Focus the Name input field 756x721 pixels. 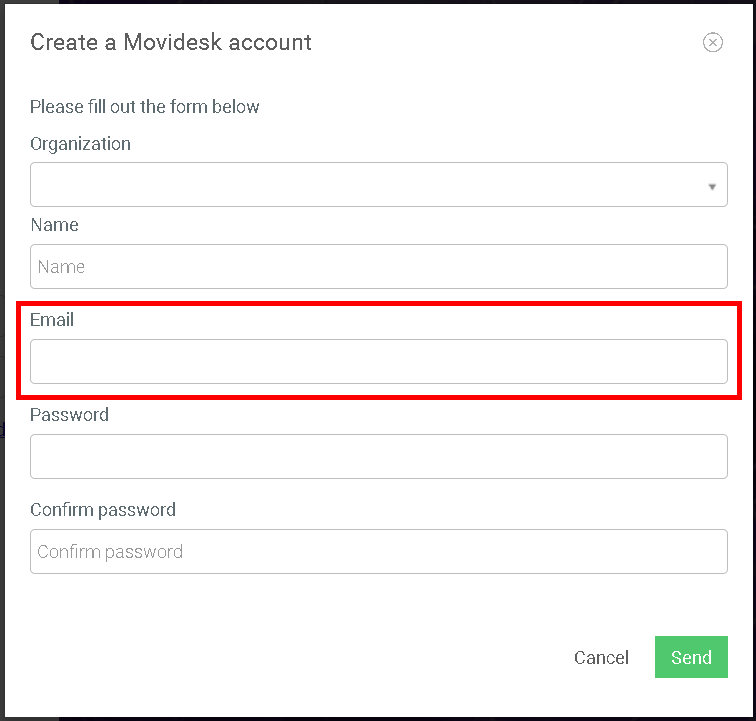coord(378,267)
